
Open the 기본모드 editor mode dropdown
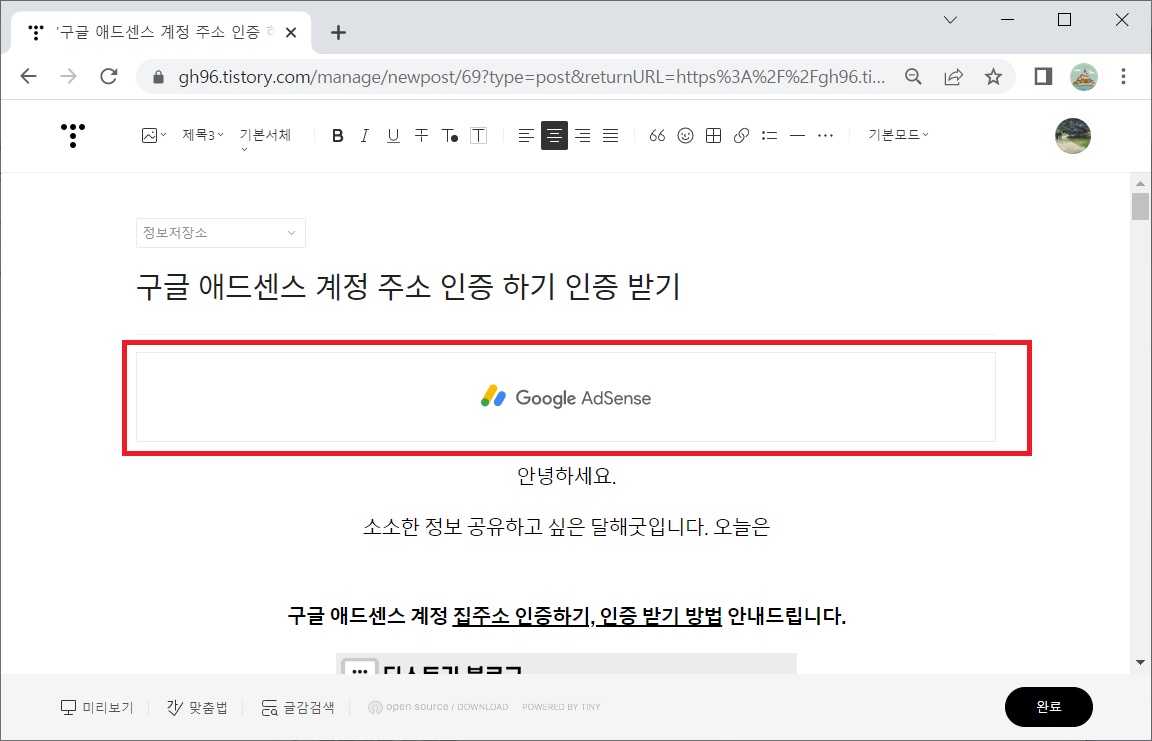click(898, 134)
